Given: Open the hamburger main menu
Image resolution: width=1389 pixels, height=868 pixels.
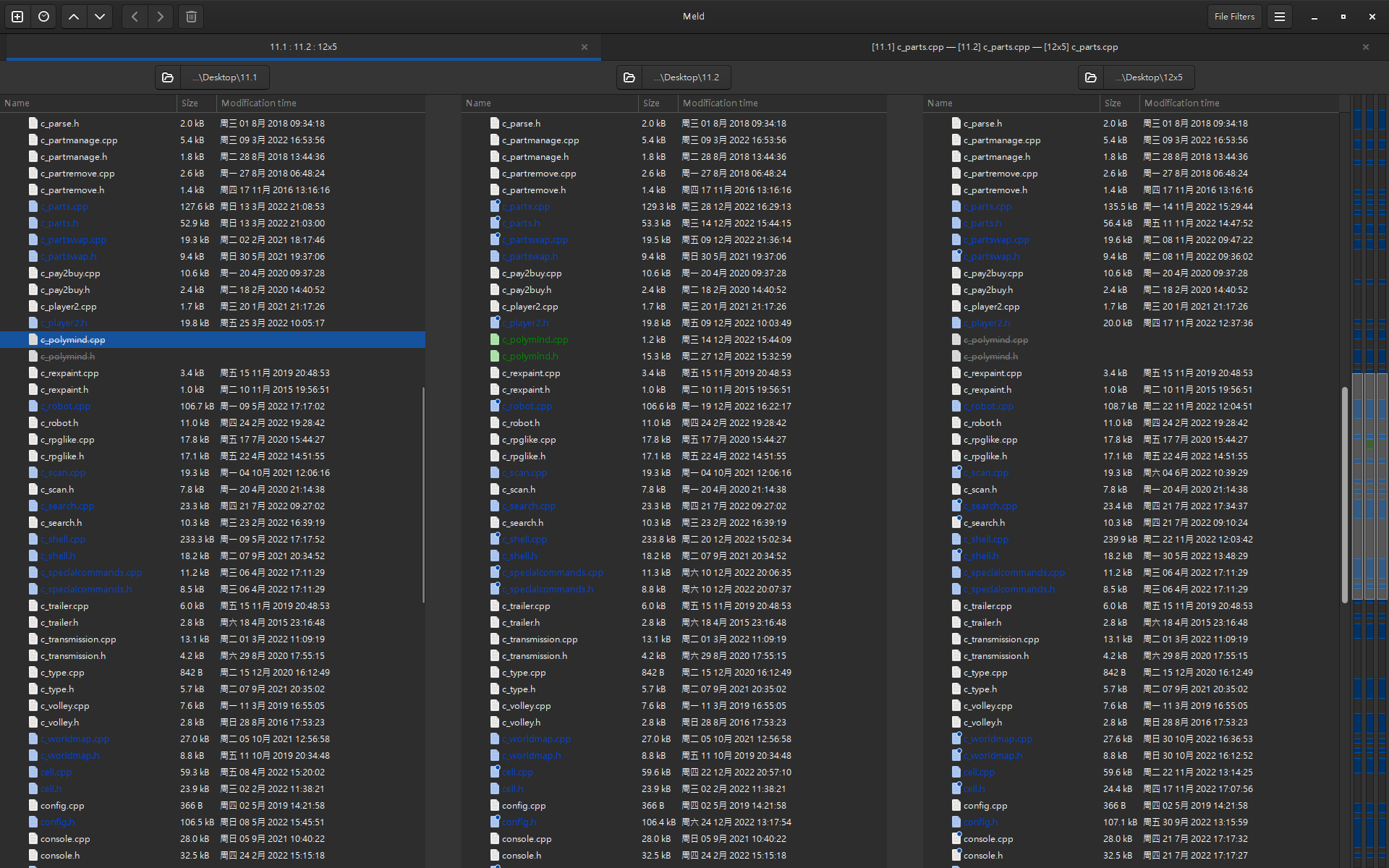Looking at the screenshot, I should (1280, 17).
